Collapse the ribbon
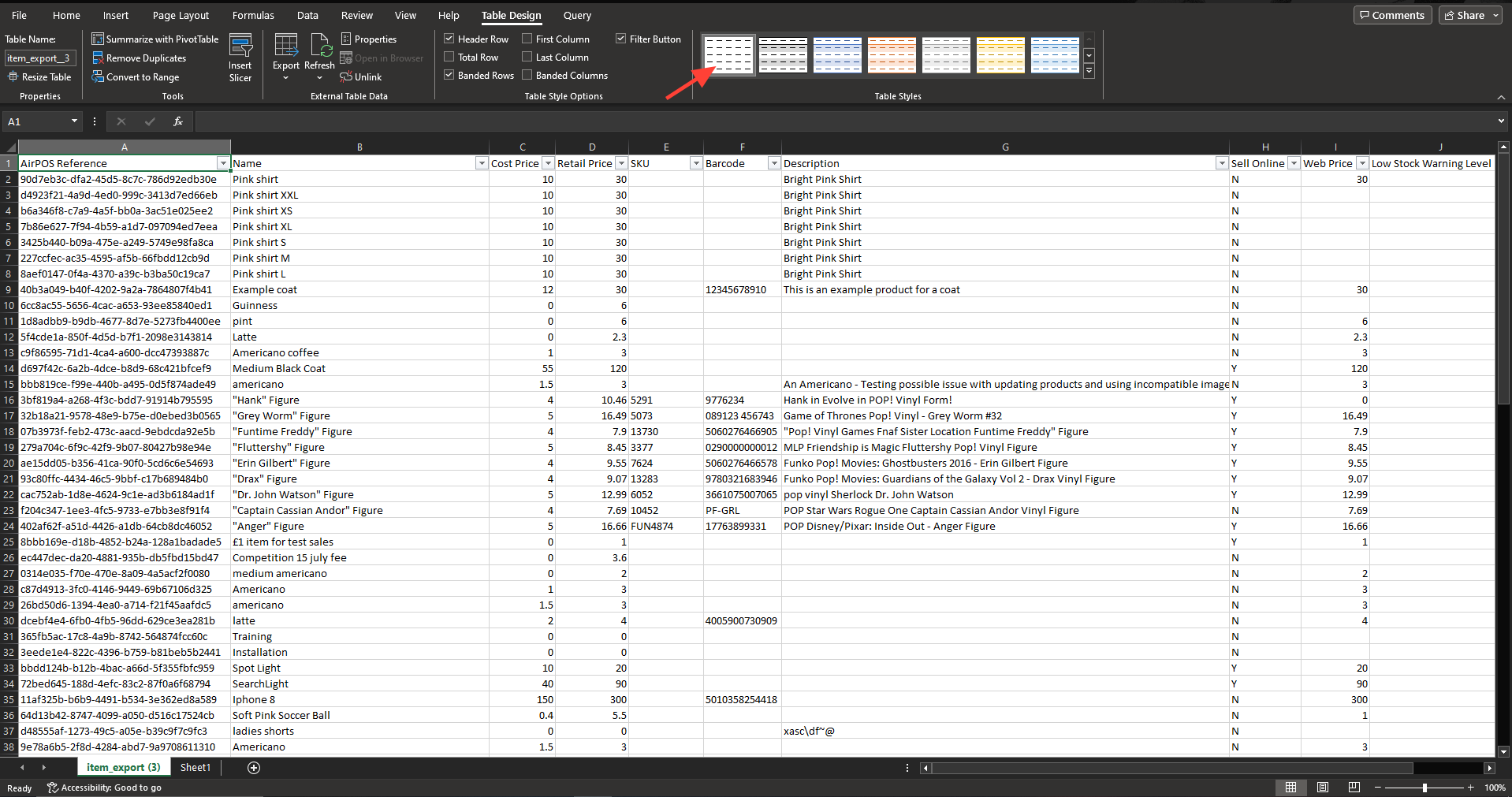This screenshot has width=1512, height=797. 1501,96
